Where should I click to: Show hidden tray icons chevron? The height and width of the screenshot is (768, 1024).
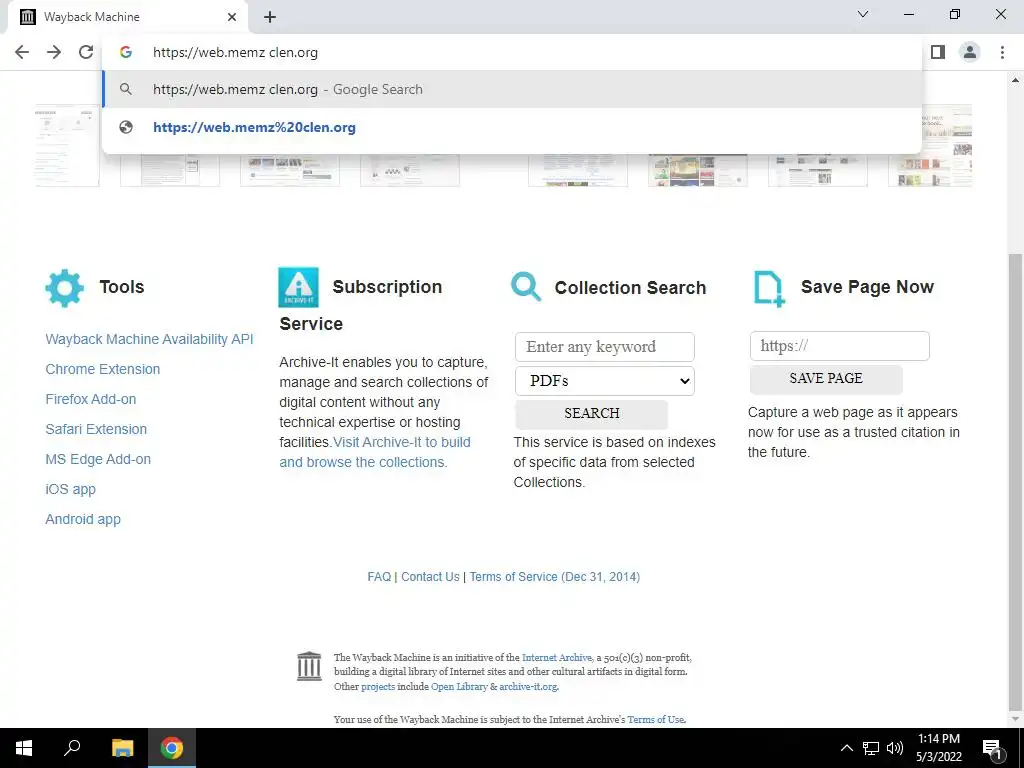846,748
